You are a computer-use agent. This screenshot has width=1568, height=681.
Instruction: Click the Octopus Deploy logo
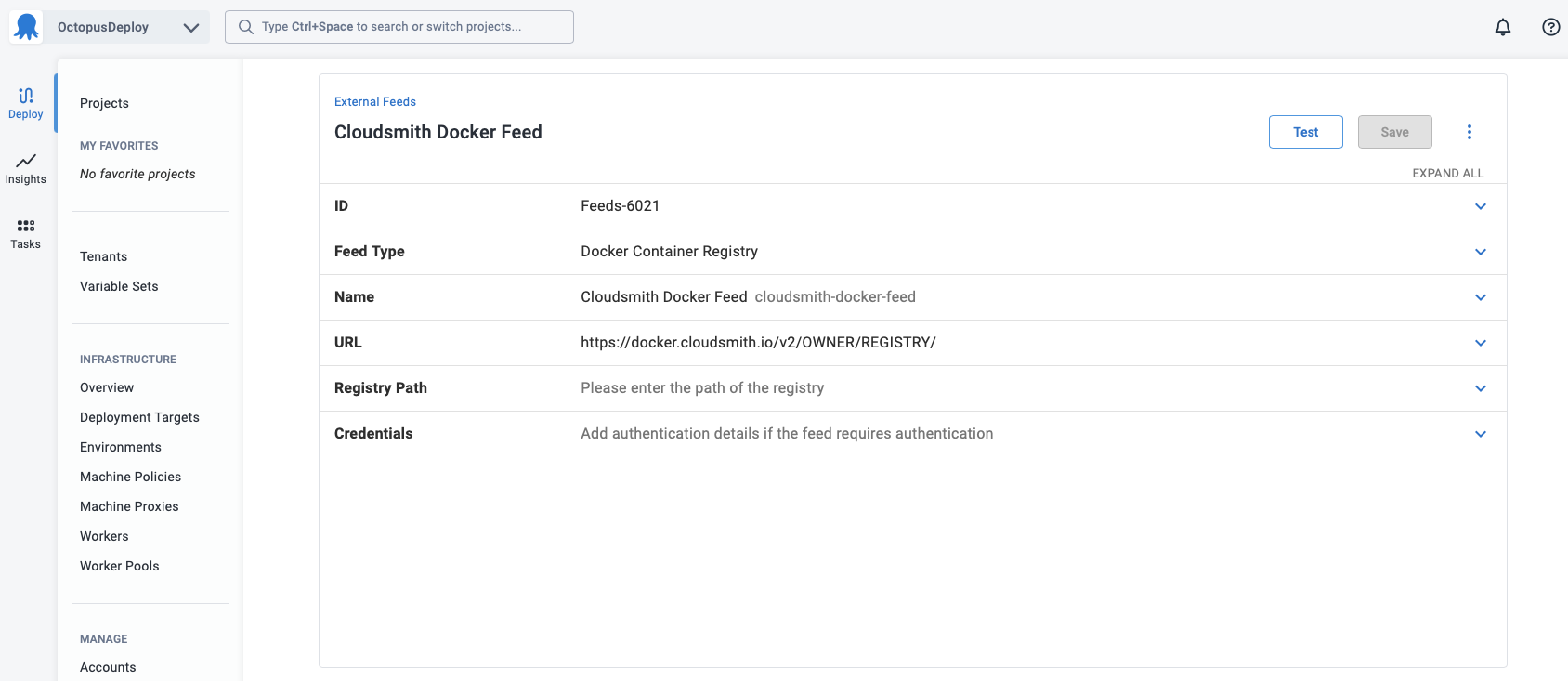(26, 27)
